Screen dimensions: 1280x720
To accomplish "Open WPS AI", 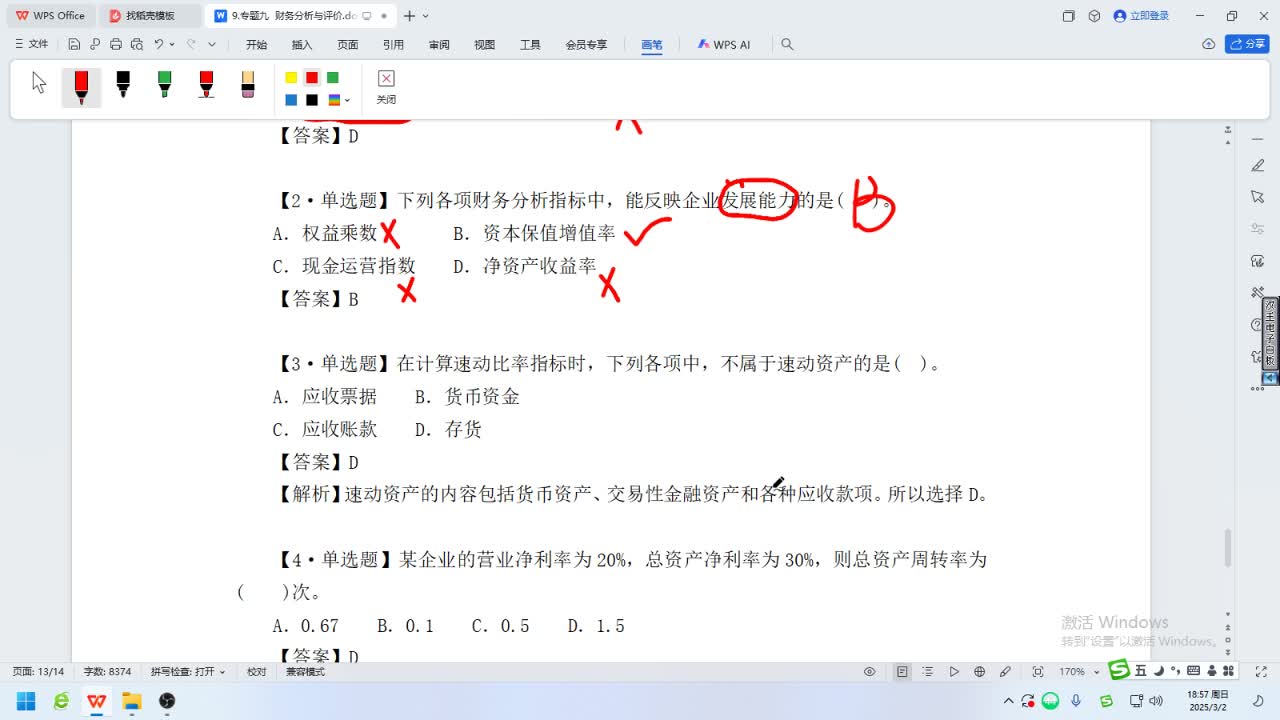I will coord(724,45).
